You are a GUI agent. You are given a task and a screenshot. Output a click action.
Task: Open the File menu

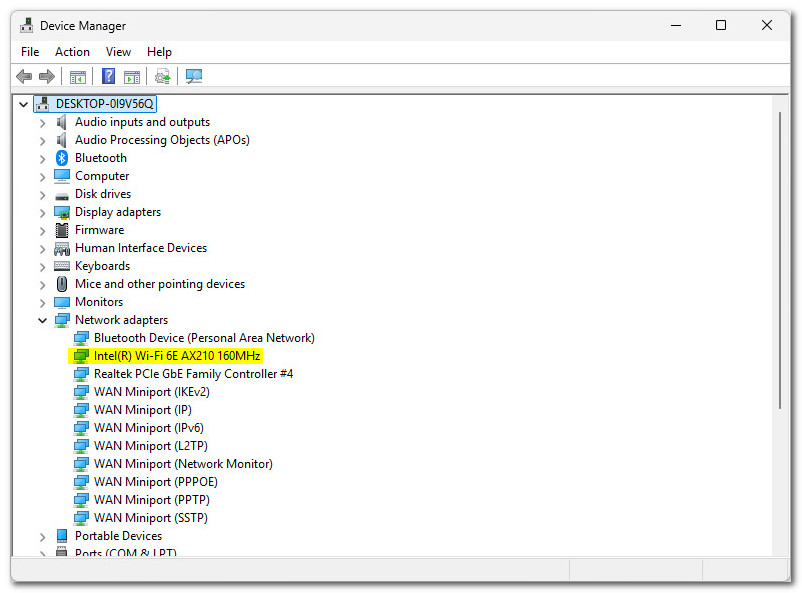click(x=30, y=52)
